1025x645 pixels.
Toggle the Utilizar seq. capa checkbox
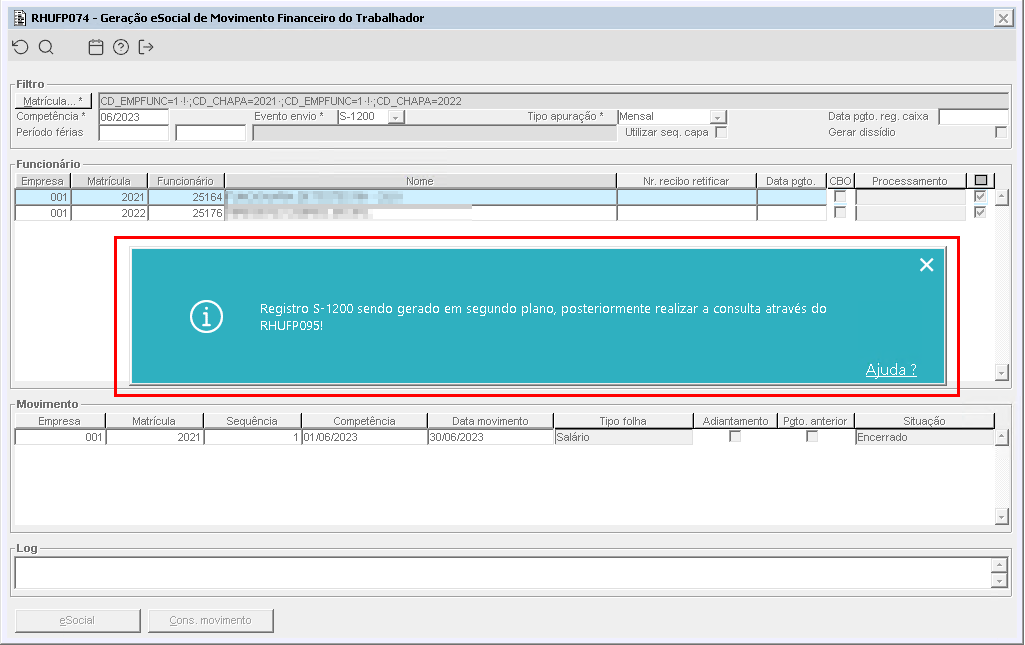(721, 132)
